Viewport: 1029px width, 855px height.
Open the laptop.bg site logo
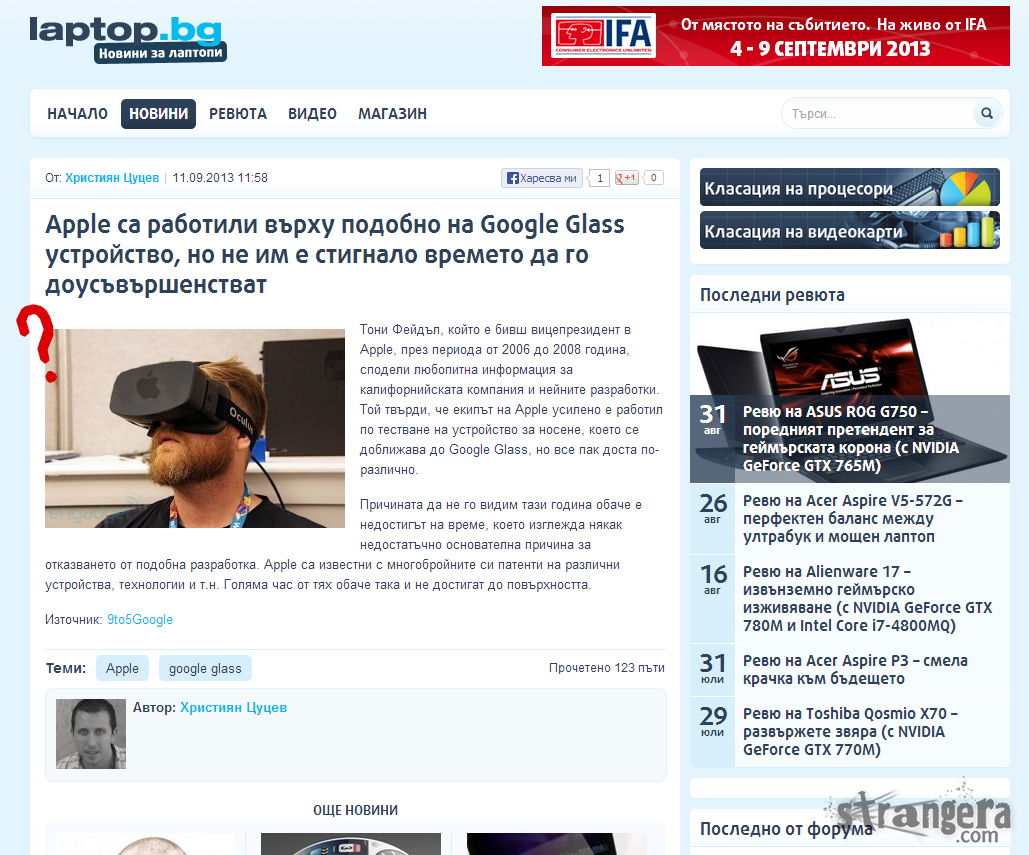coord(126,39)
